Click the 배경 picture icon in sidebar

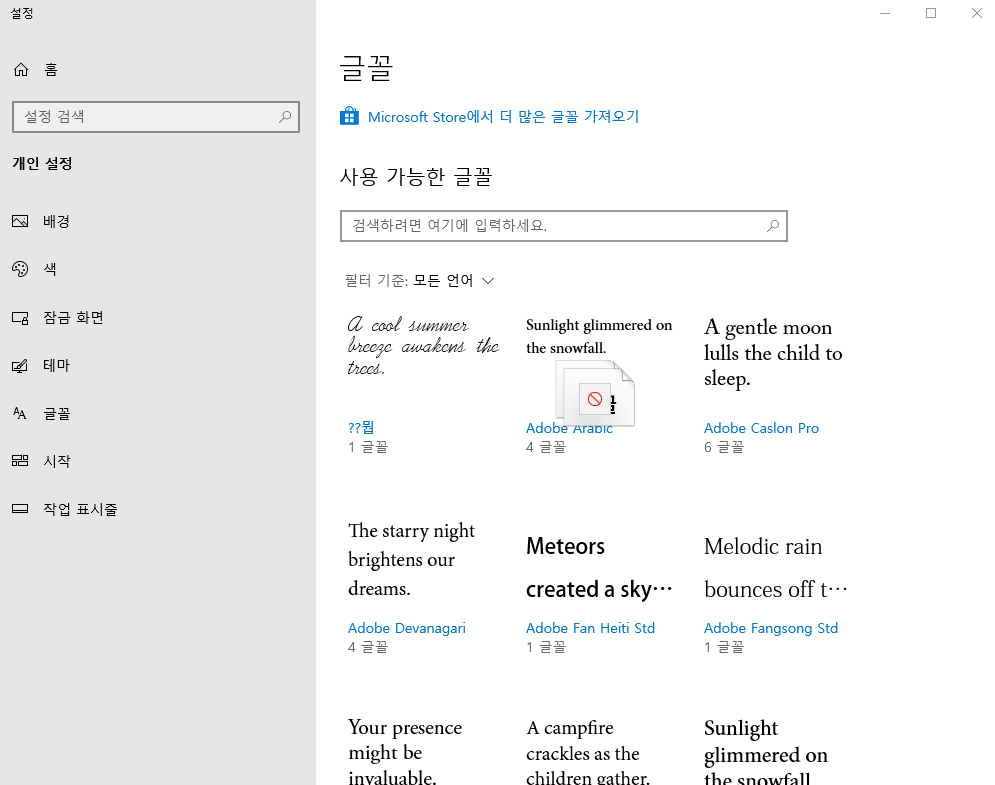point(20,221)
